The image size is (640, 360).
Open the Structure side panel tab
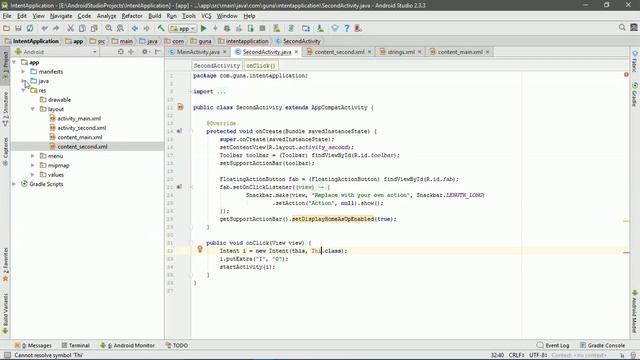click(x=5, y=109)
